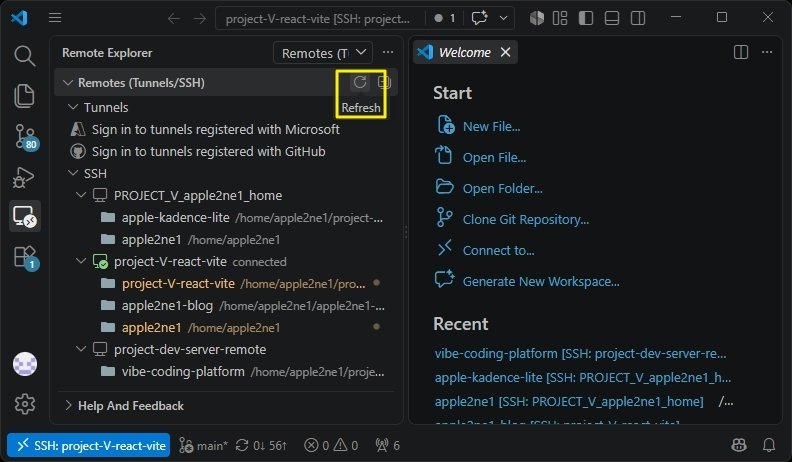The image size is (792, 462).
Task: Open Copilot status icon in status bar
Action: click(739, 445)
